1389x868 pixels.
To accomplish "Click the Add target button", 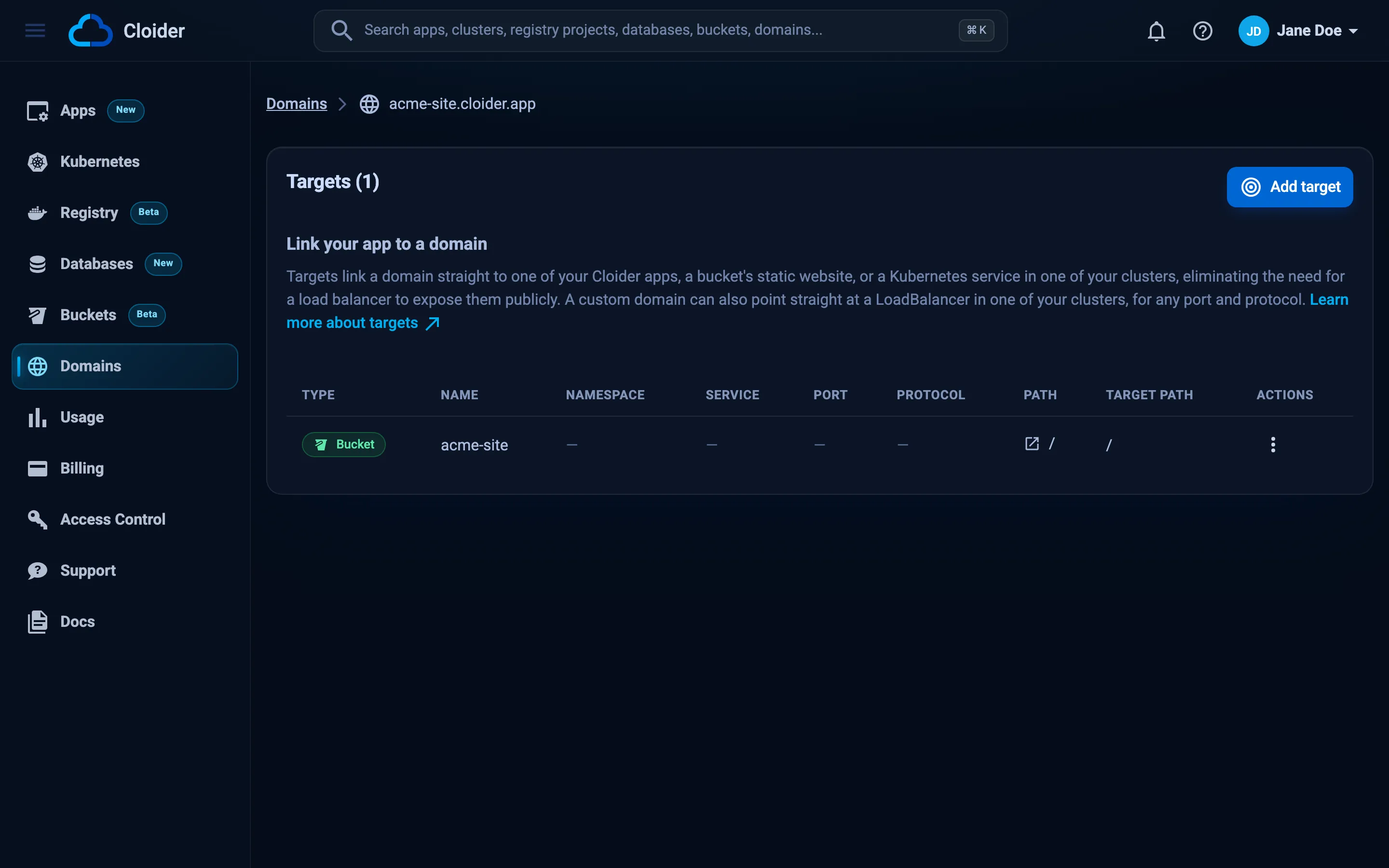I will coord(1290,187).
